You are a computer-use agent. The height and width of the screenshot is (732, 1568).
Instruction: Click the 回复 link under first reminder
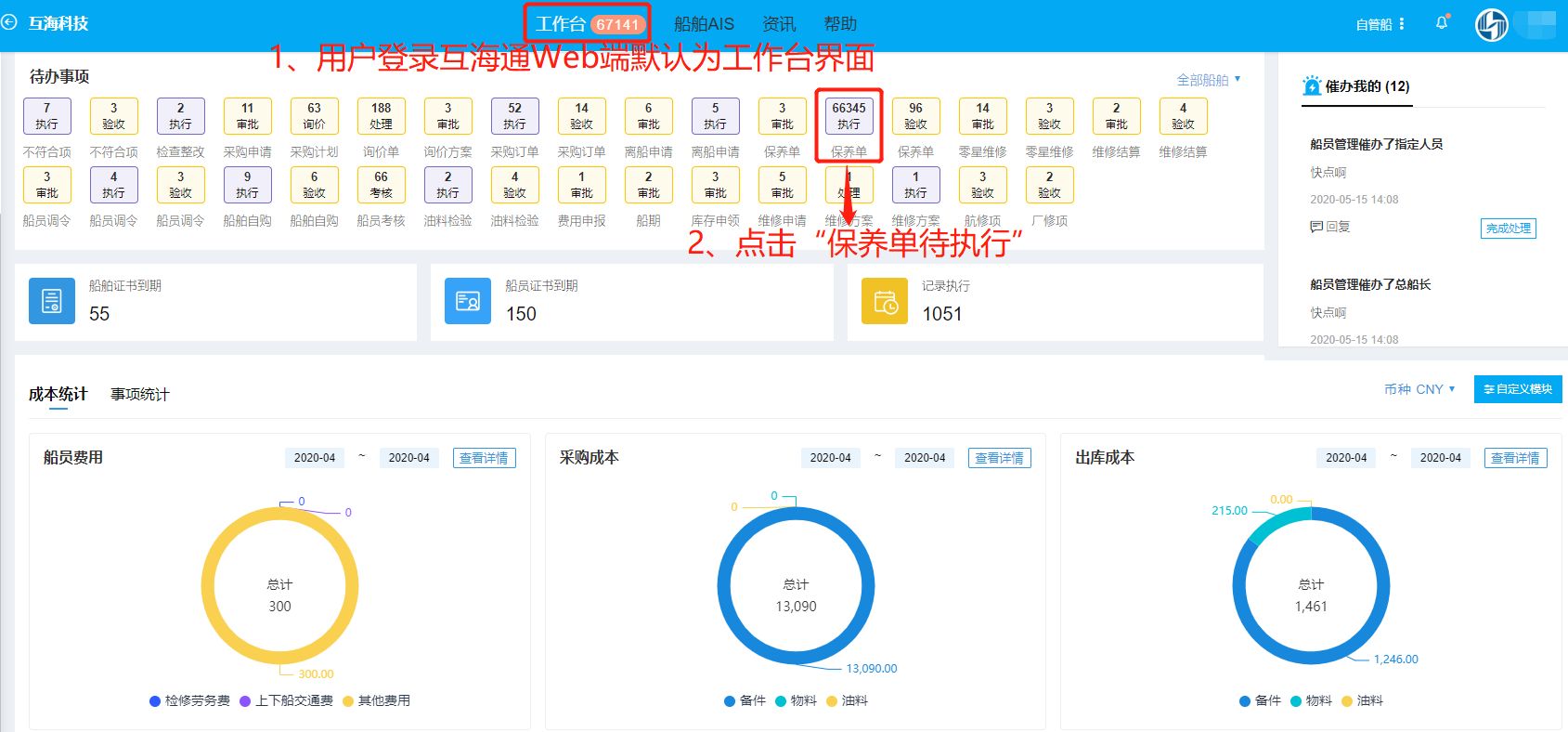[1338, 227]
